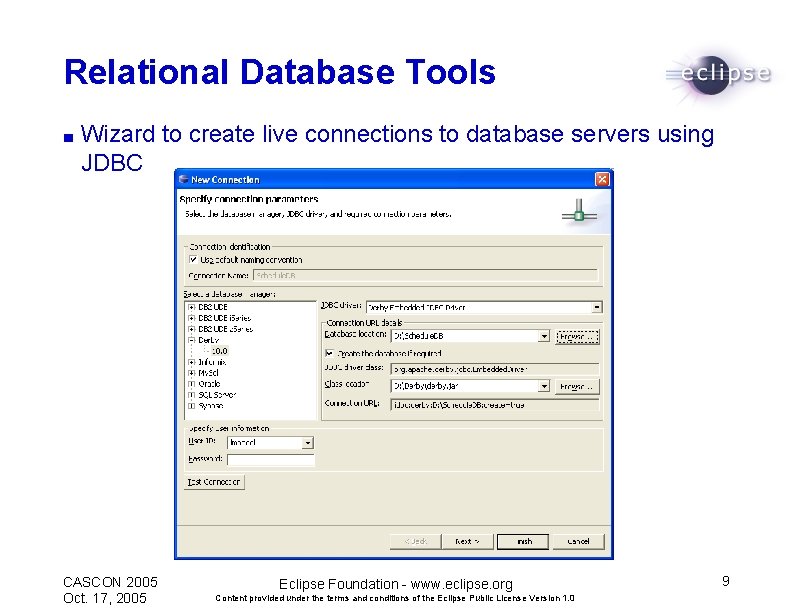Click www.eclipse.org in the slide footer
Screen dimensions: 792x612
click(x=462, y=584)
